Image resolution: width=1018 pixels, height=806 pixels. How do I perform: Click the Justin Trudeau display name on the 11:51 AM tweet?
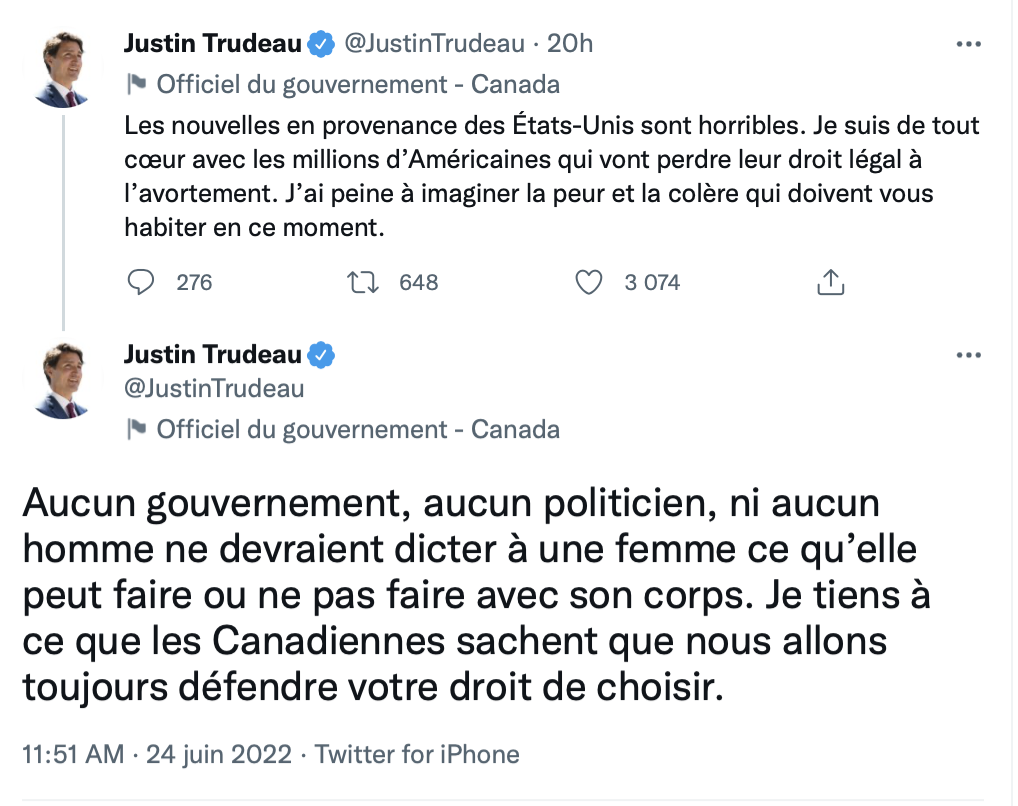click(212, 355)
